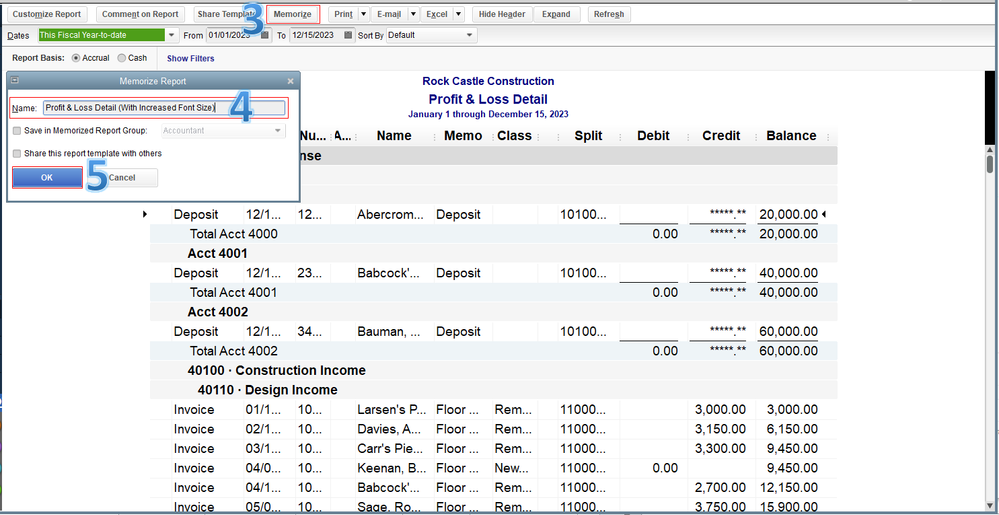Image resolution: width=999 pixels, height=515 pixels.
Task: Click the Print button
Action: 343,14
